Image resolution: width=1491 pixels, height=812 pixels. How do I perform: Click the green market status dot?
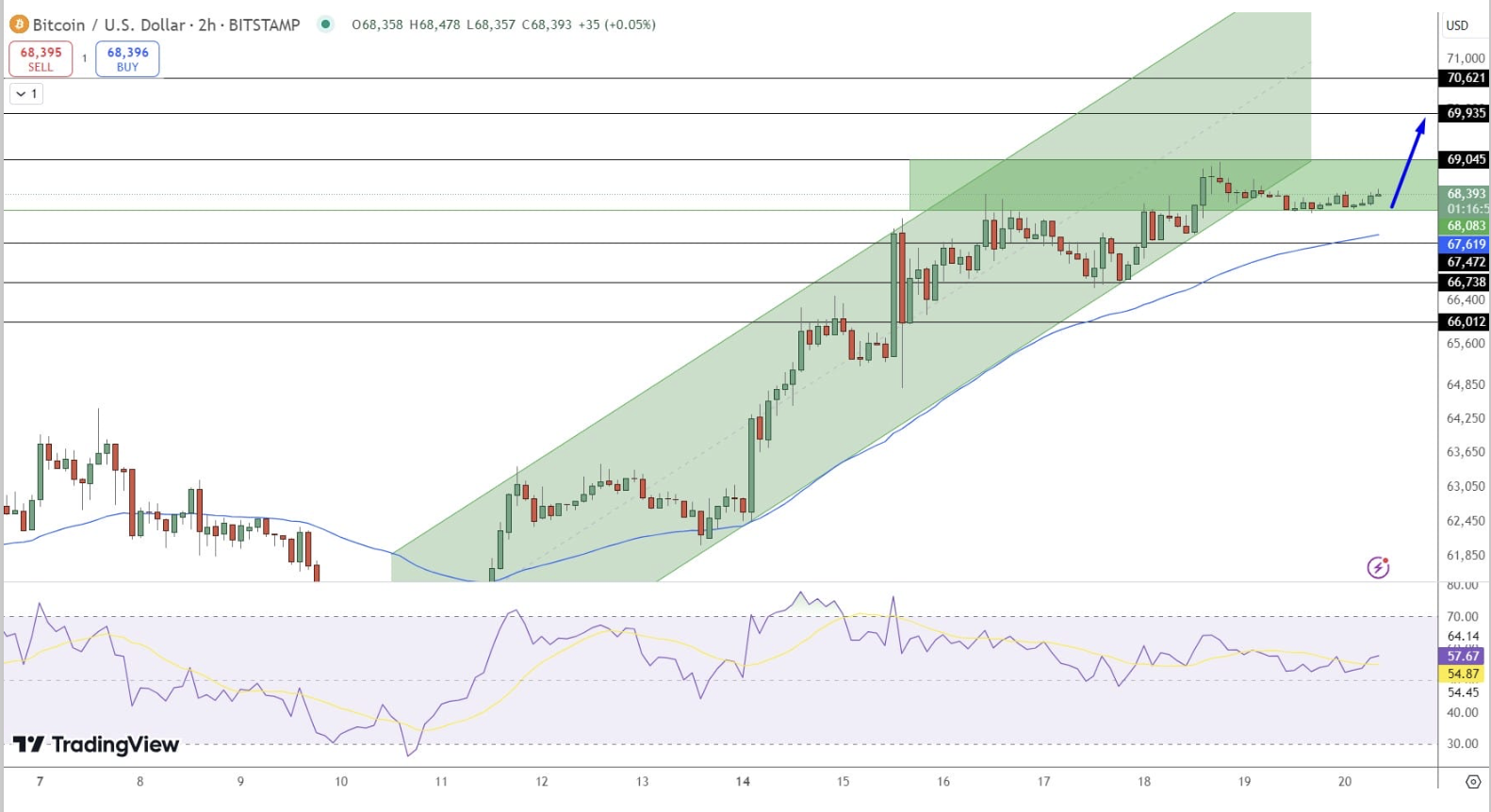coord(325,24)
